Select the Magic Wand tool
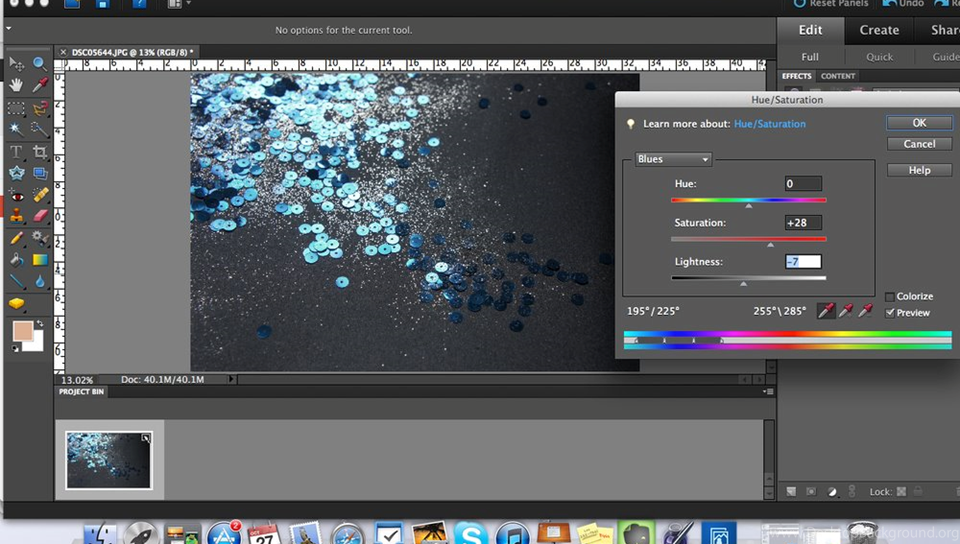Screen dimensions: 960x544 click(x=16, y=129)
